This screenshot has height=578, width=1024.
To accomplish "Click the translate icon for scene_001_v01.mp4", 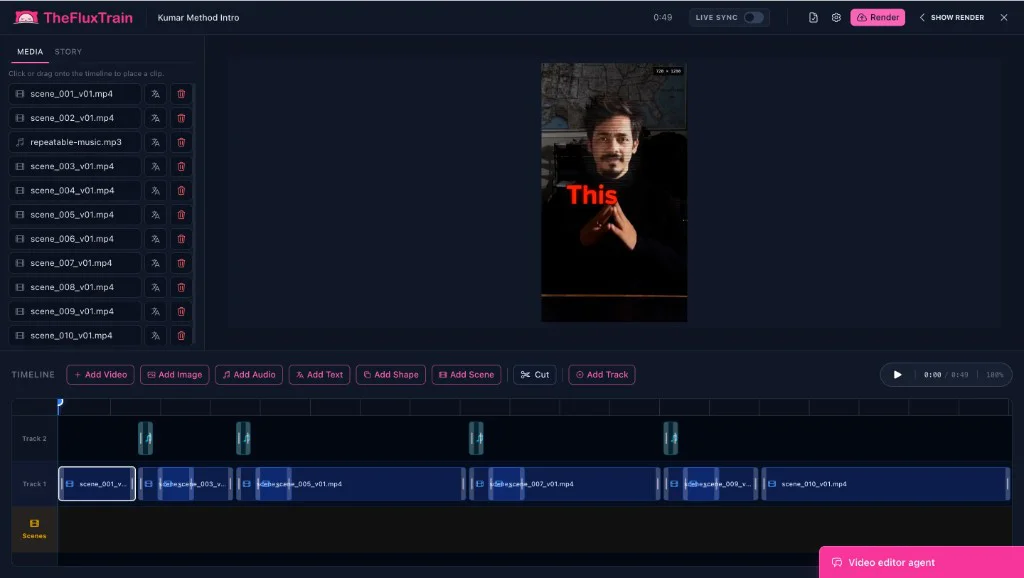I will coord(155,94).
